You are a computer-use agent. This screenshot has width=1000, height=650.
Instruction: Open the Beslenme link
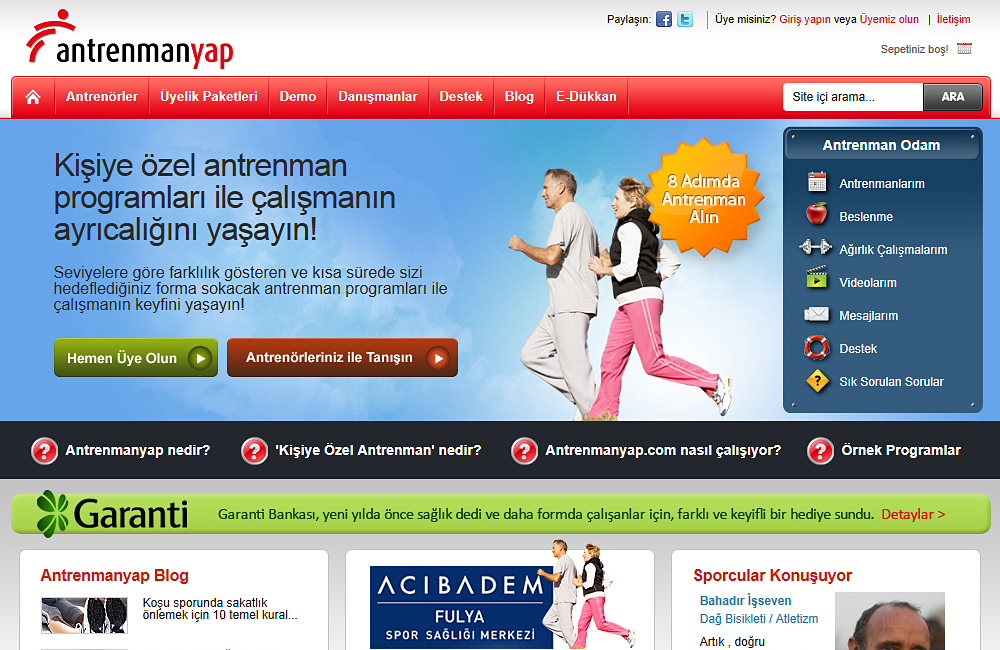tap(866, 217)
